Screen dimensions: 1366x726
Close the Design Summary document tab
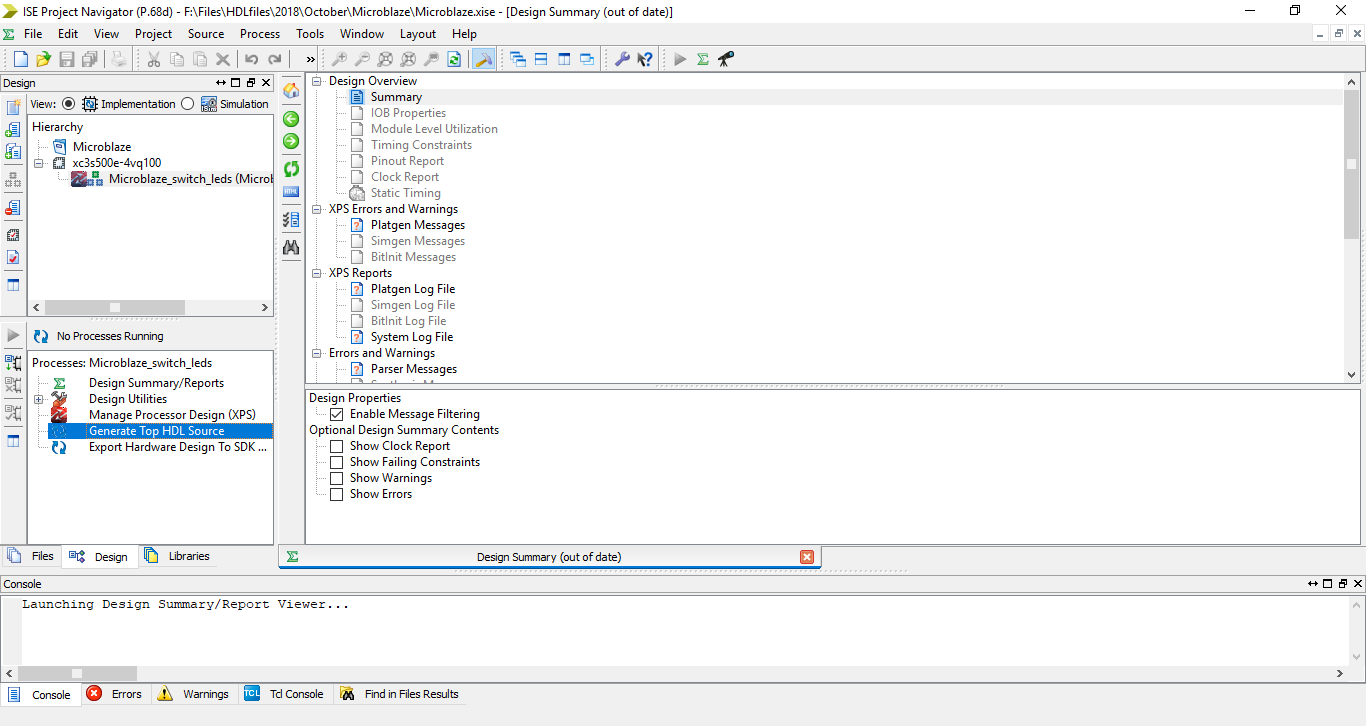(x=807, y=557)
